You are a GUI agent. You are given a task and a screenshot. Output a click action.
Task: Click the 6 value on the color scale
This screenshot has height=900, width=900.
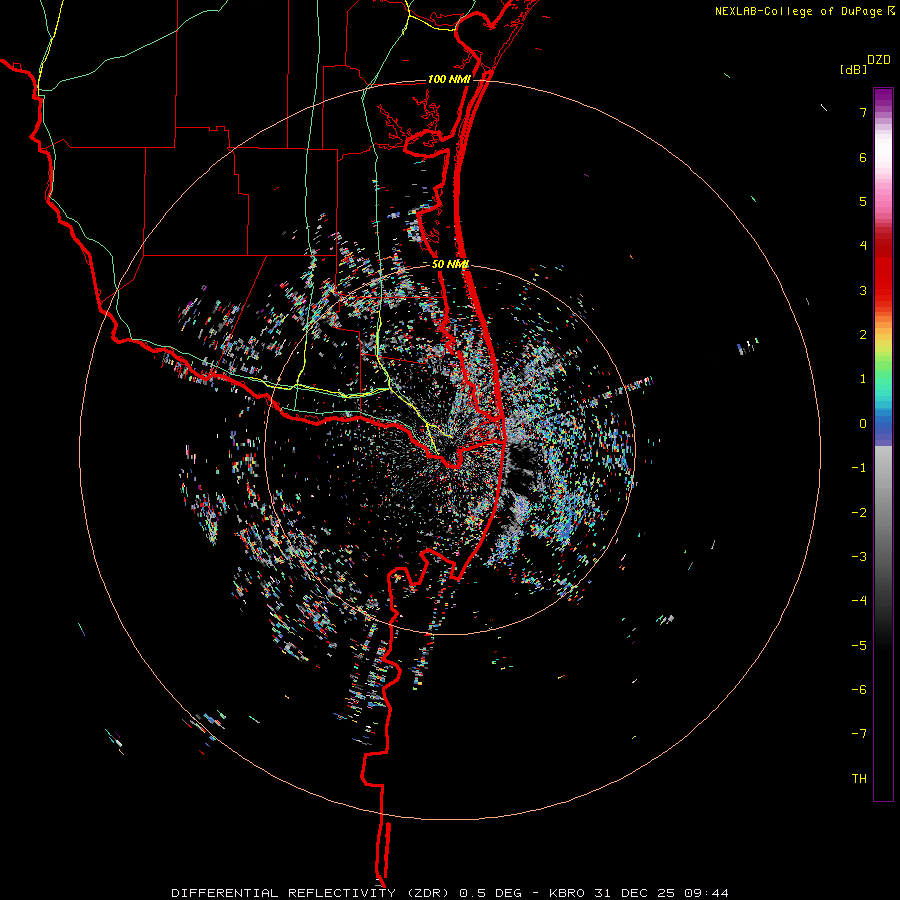[x=863, y=157]
